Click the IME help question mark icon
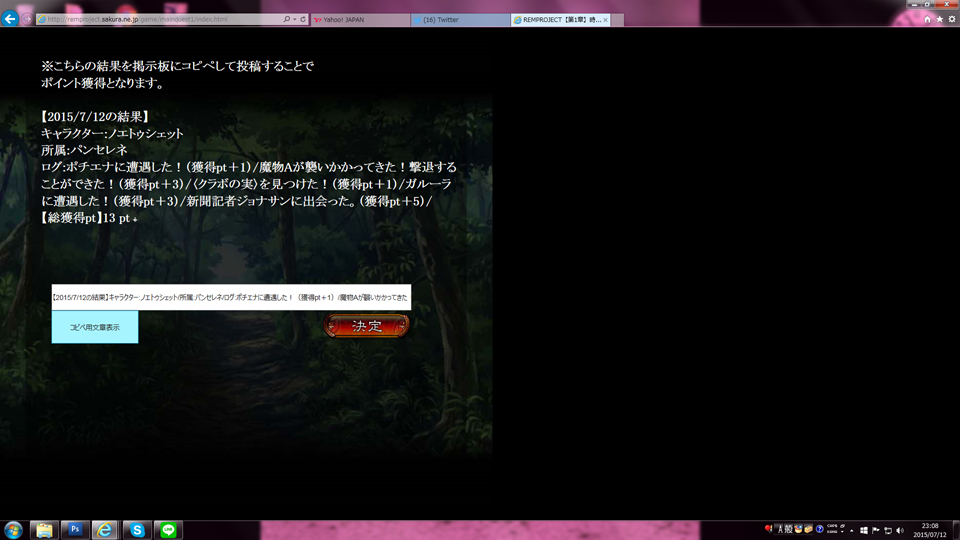 (x=819, y=530)
